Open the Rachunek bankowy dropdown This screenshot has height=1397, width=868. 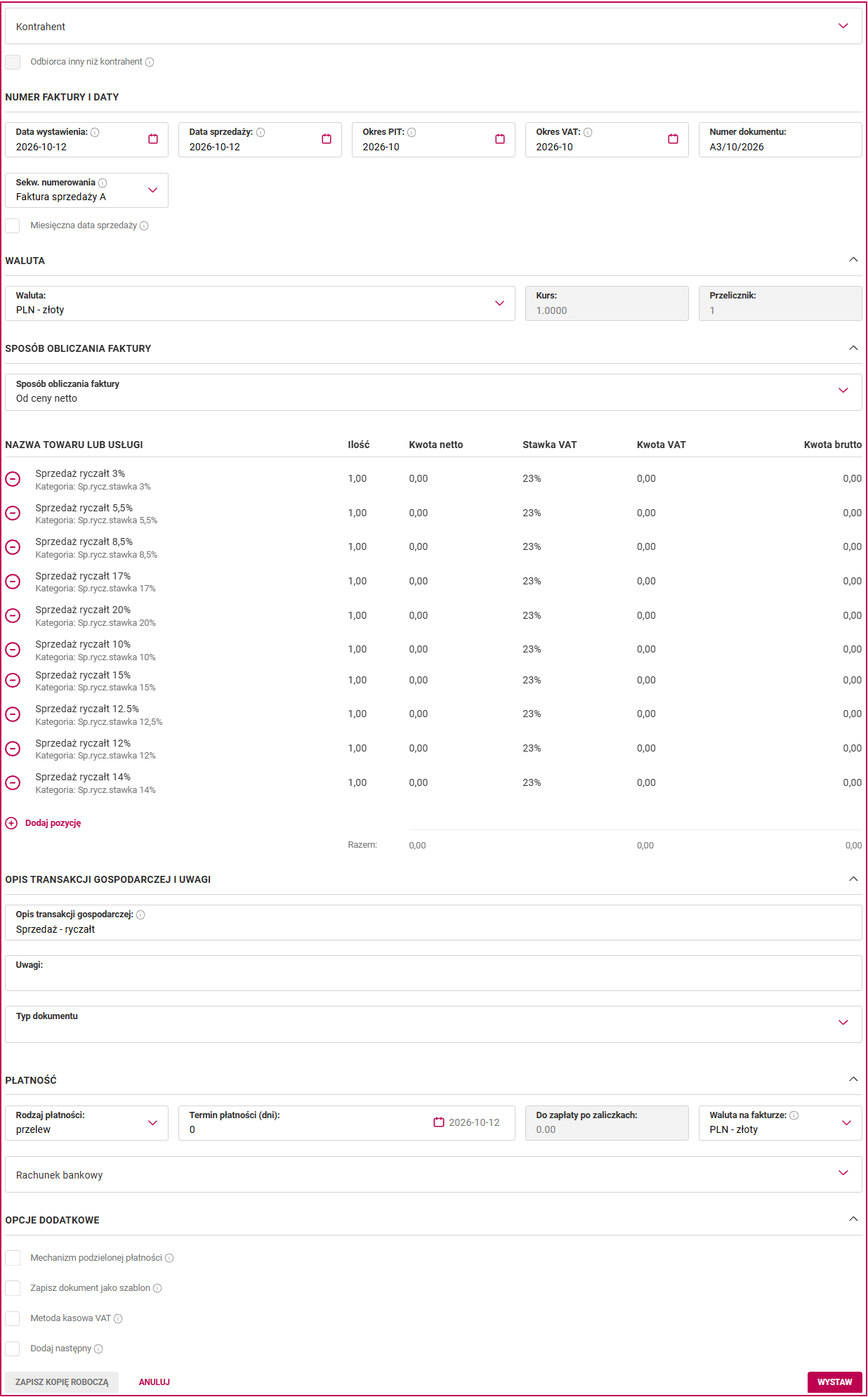point(433,1174)
